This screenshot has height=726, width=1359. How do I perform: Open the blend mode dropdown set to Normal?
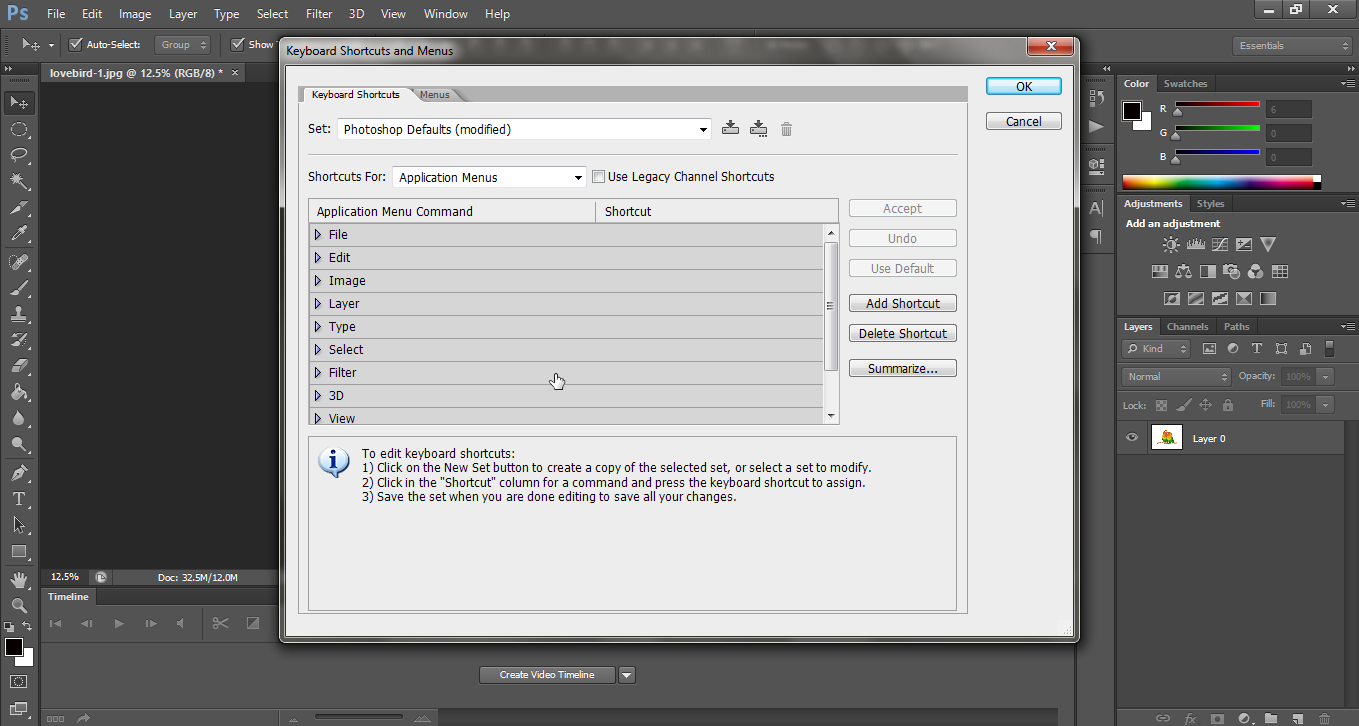click(x=1177, y=376)
